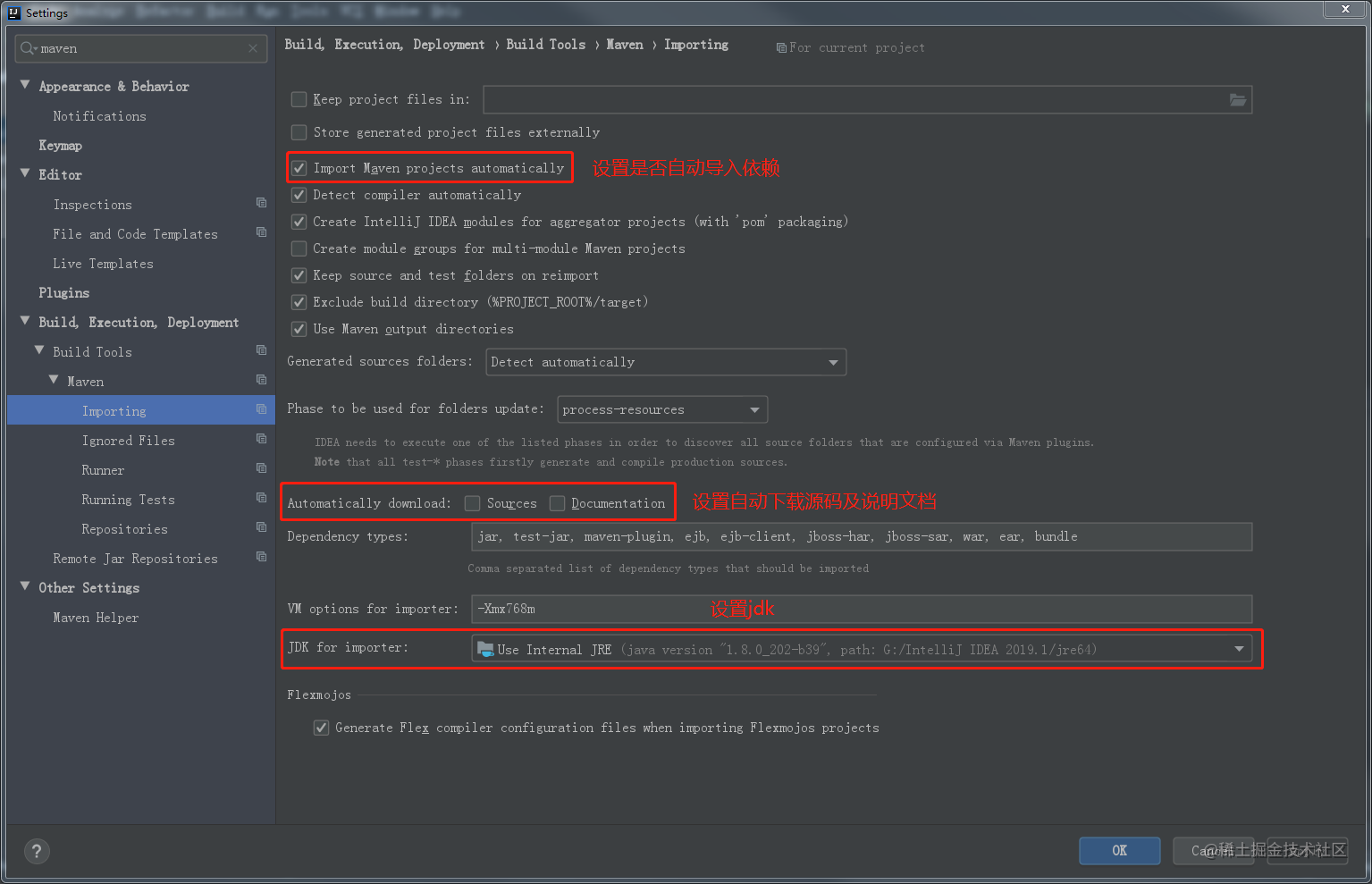Enable automatic download of Documentation

tap(558, 503)
